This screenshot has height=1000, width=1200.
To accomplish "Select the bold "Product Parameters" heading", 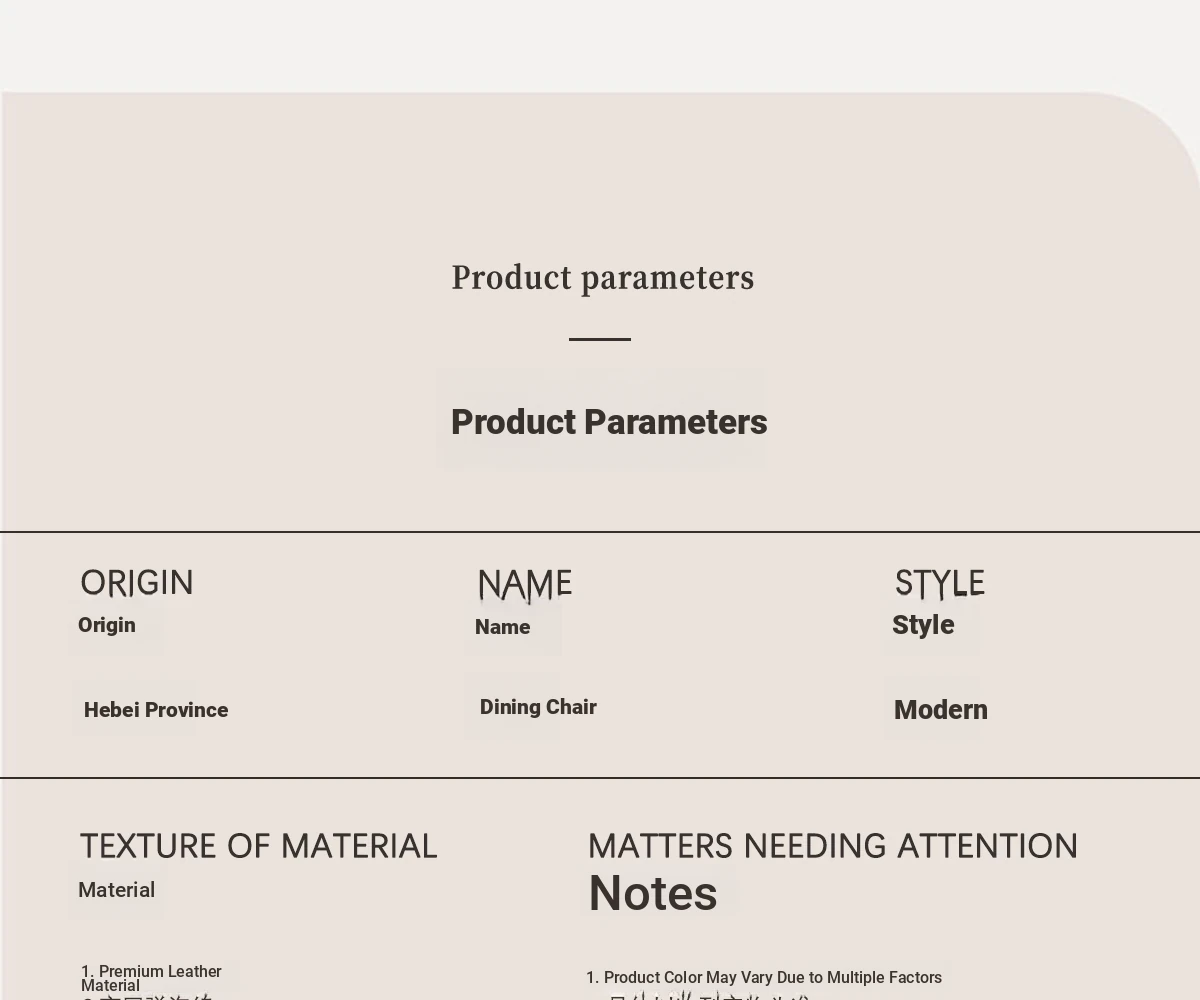I will 608,422.
